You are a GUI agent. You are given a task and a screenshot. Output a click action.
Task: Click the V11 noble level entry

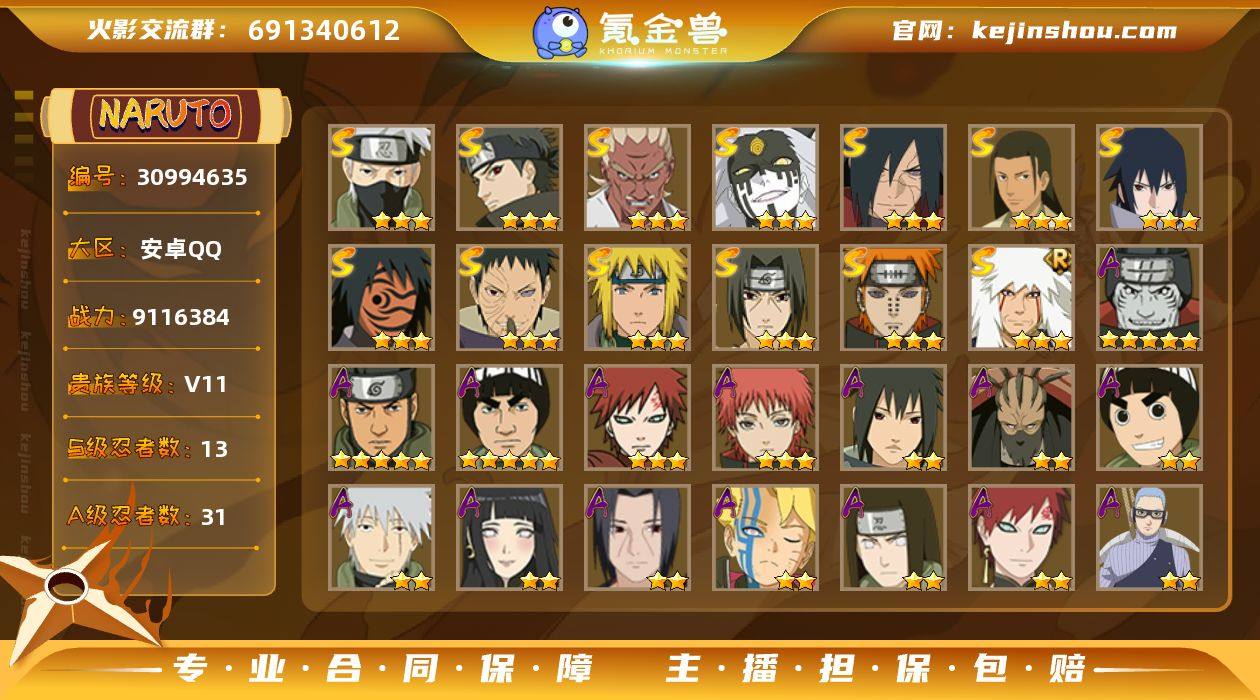pos(162,384)
